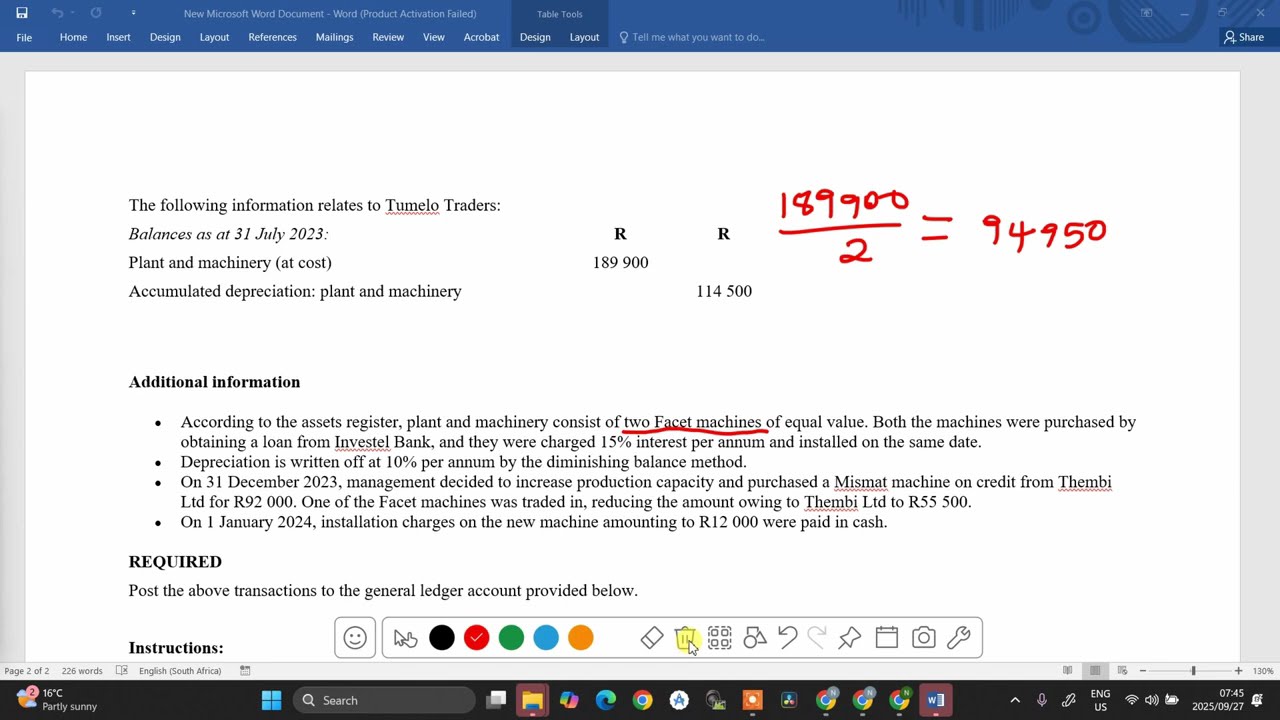Open the Windows Start menu

271,700
